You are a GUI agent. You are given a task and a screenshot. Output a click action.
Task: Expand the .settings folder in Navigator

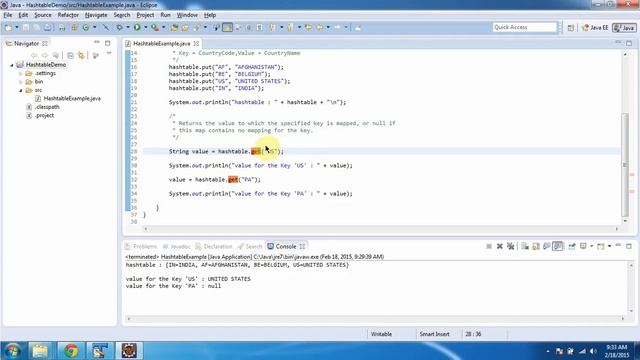point(20,73)
